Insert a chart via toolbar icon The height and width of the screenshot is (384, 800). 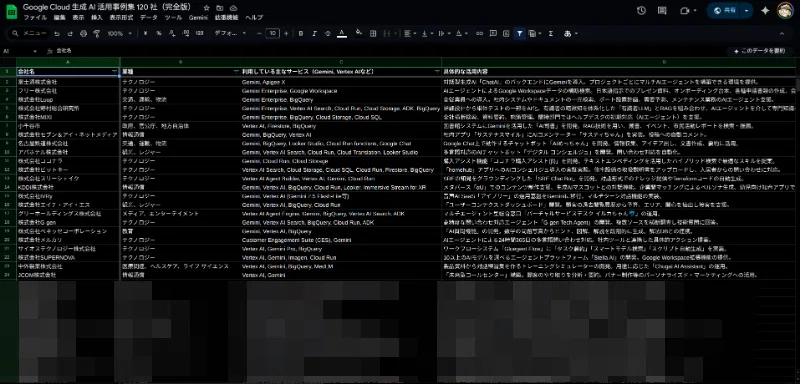(506, 34)
